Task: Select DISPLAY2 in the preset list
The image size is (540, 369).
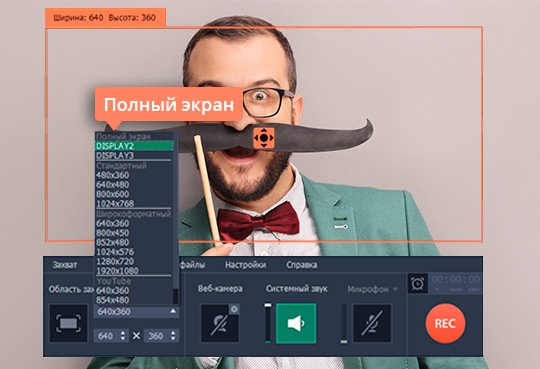Action: point(134,146)
